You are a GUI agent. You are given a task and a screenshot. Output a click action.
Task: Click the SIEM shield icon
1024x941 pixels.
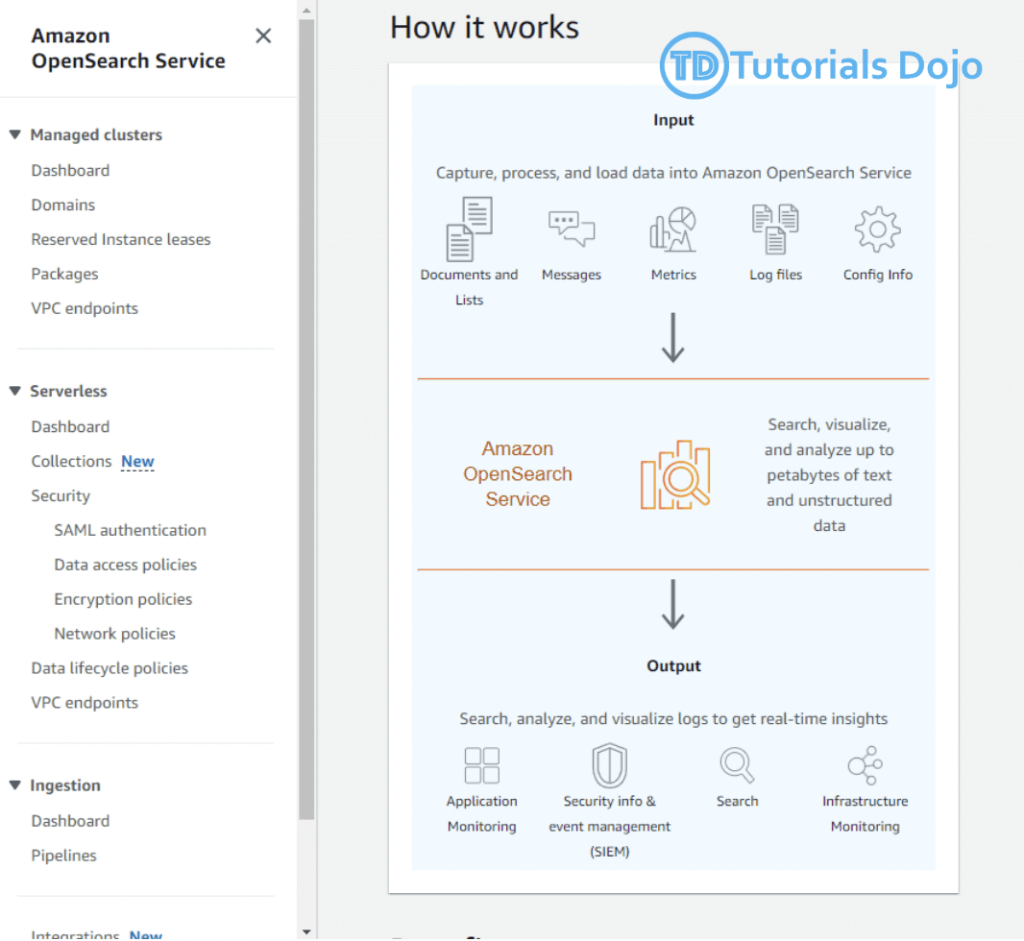tap(609, 765)
